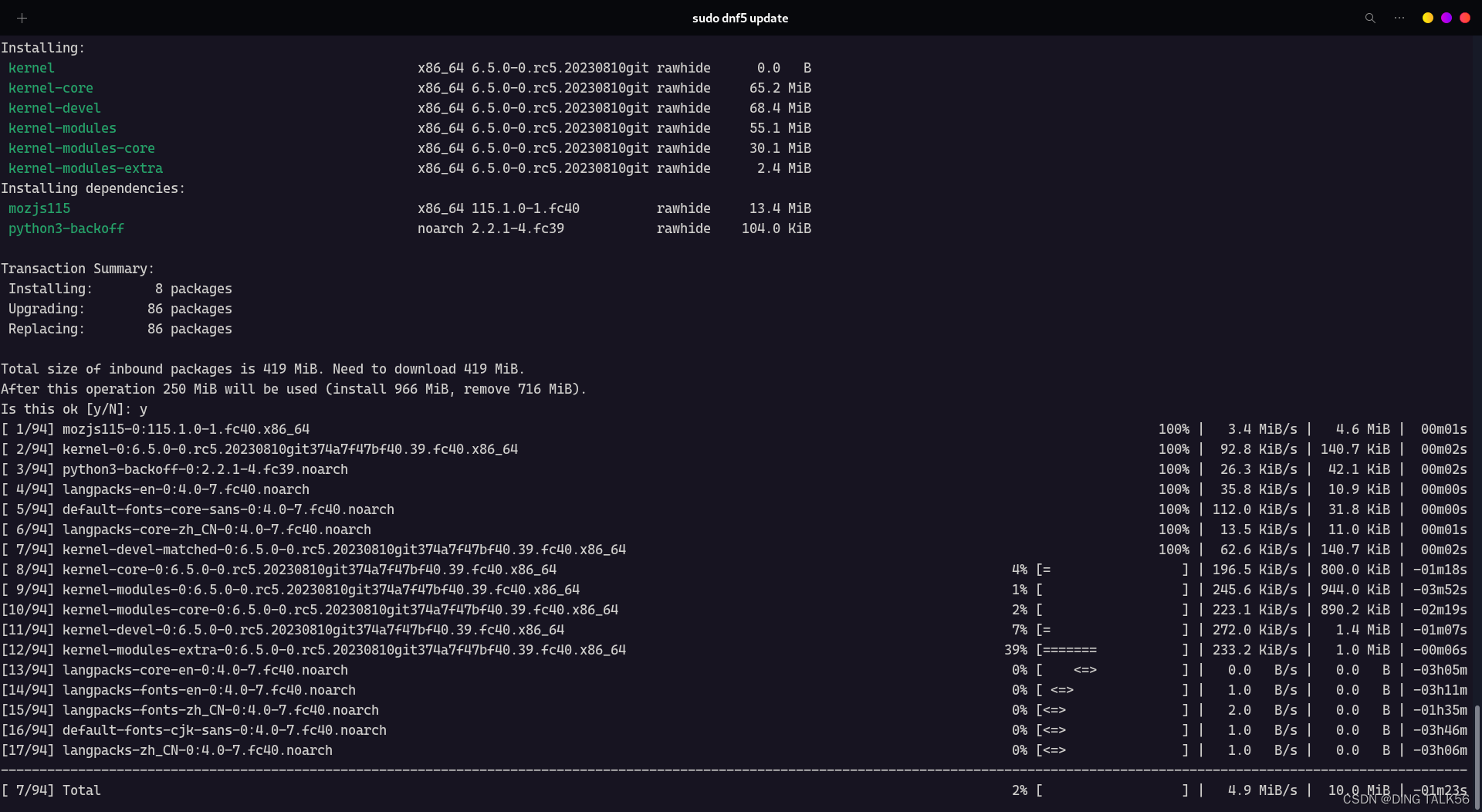Click the '[ 7/94] Total' summary label
Viewport: 1482px width, 812px height.
pos(51,790)
